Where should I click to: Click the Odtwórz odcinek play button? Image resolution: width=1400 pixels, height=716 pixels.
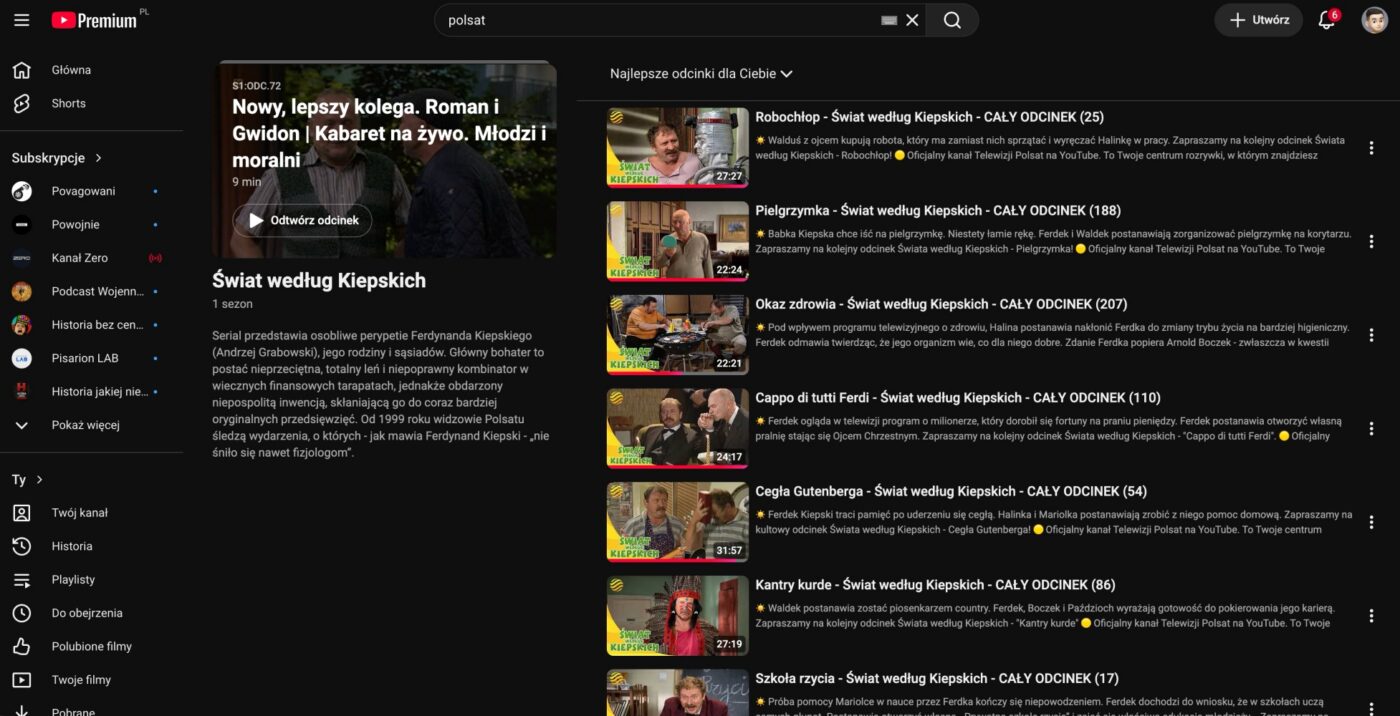302,220
